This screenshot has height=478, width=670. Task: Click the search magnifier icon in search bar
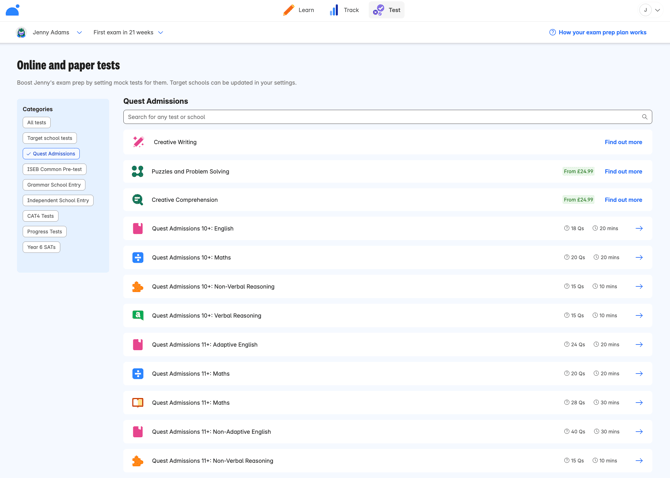click(644, 117)
